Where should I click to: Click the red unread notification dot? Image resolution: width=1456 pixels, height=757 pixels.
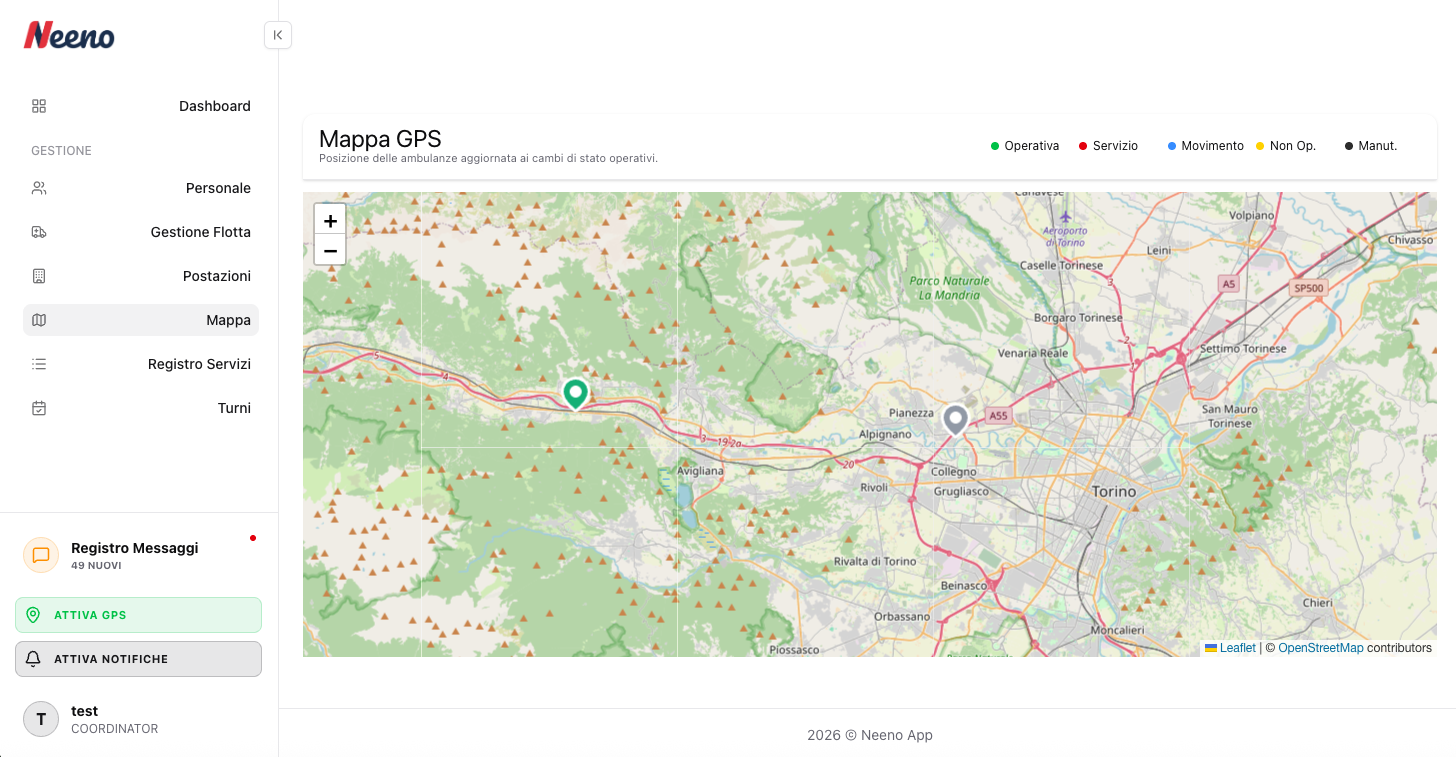(x=253, y=538)
